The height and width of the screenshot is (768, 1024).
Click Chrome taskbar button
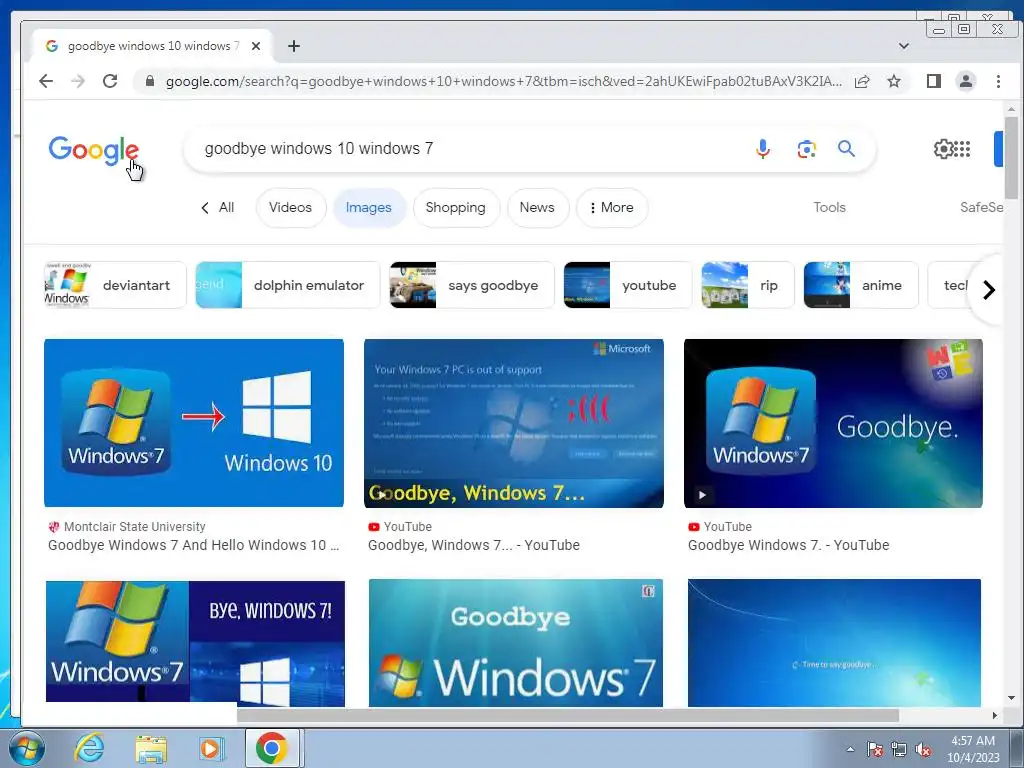pyautogui.click(x=272, y=748)
